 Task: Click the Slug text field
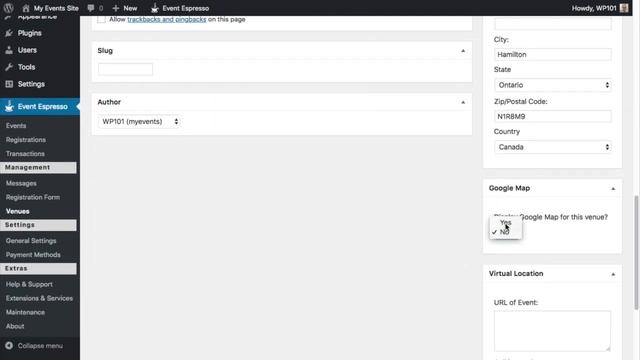tap(125, 69)
